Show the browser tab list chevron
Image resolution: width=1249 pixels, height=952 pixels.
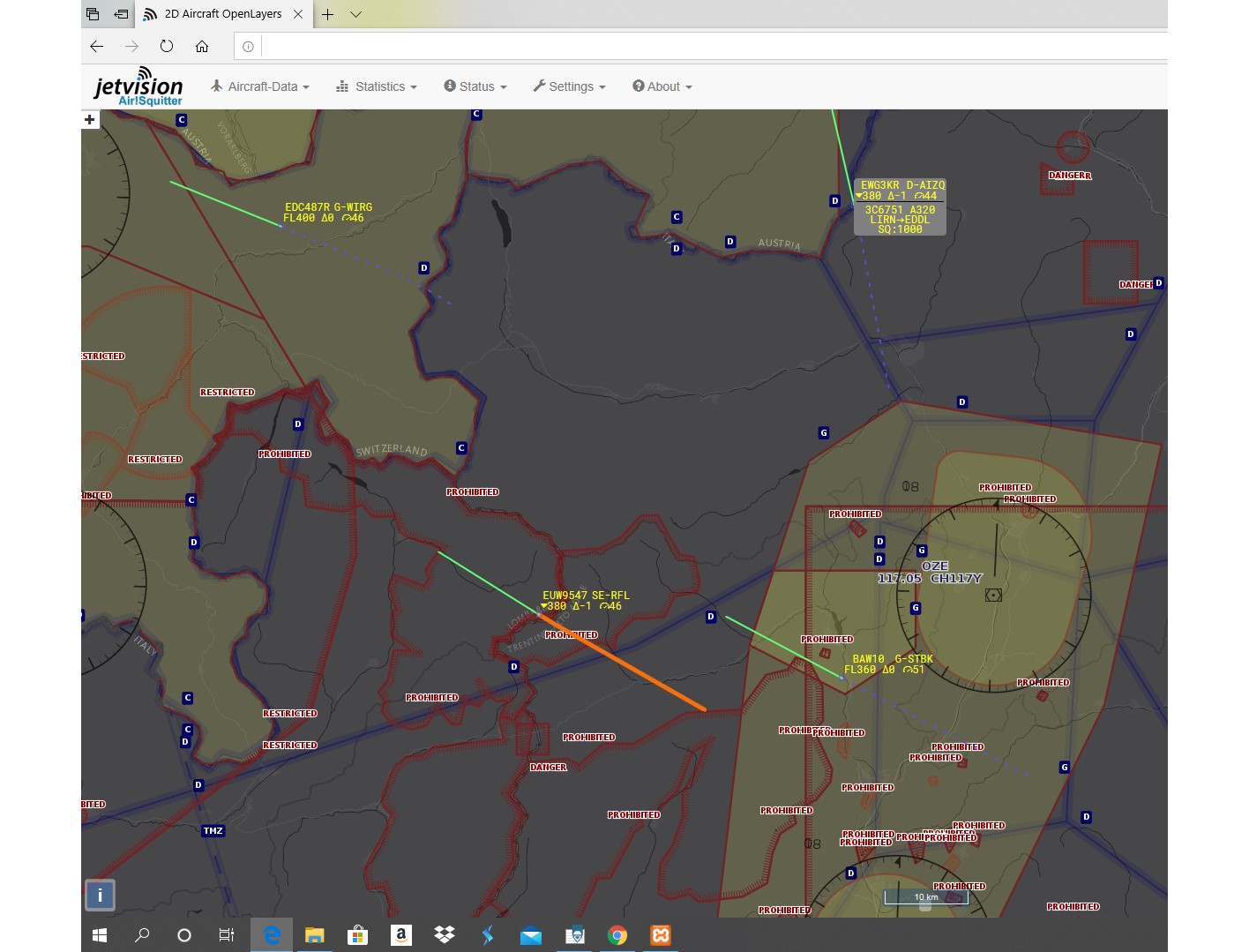tap(355, 14)
